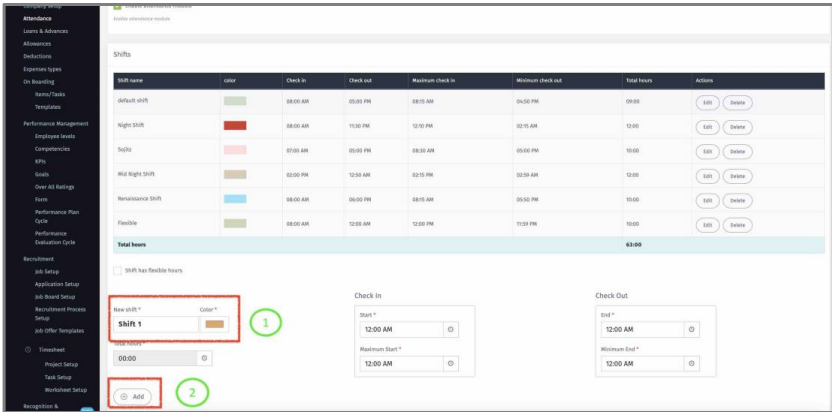This screenshot has width=832, height=412.
Task: Click clock icon beside Minimum End
Action: click(691, 363)
